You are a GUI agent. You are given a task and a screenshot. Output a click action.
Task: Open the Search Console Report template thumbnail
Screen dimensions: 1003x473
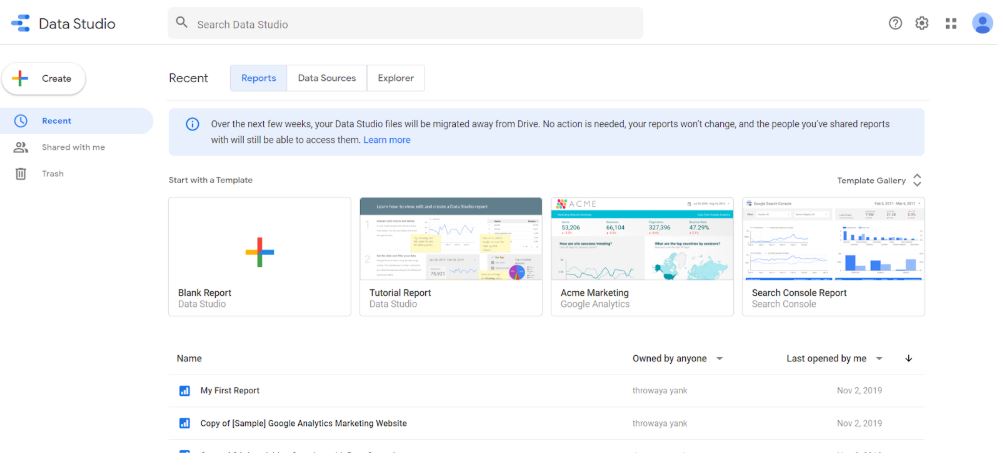coord(833,239)
